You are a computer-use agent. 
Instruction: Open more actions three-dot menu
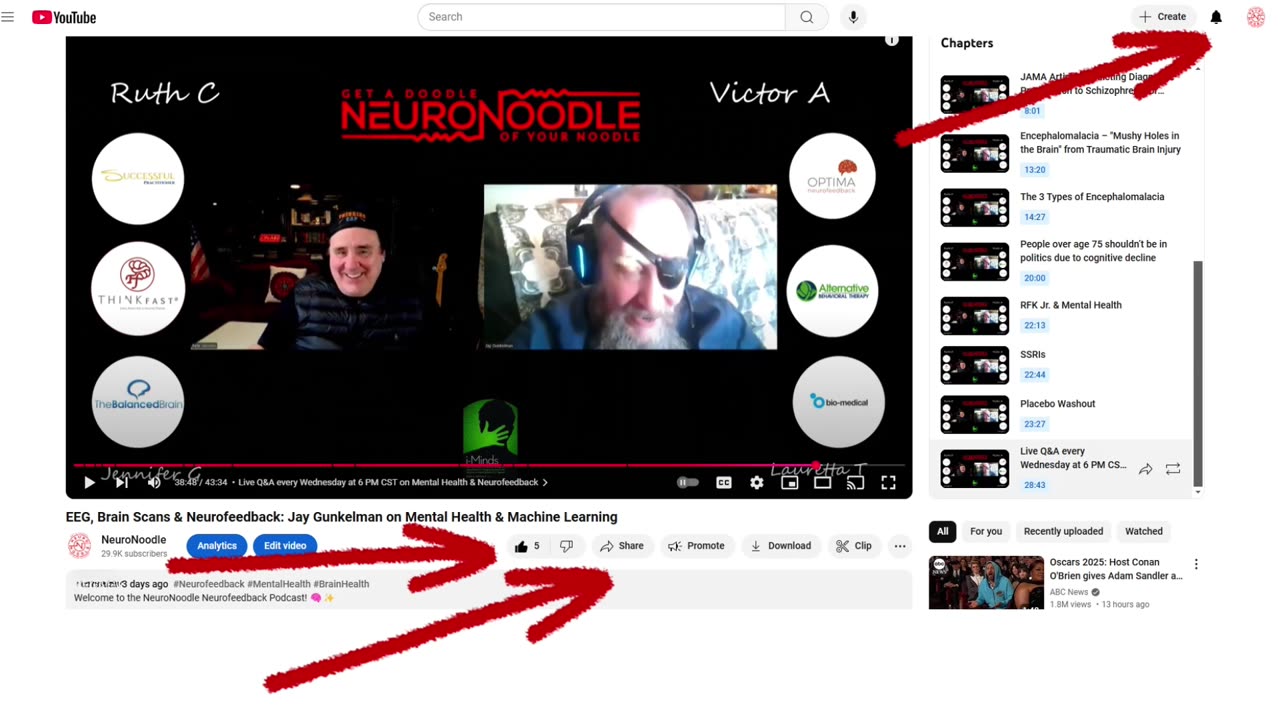point(900,546)
